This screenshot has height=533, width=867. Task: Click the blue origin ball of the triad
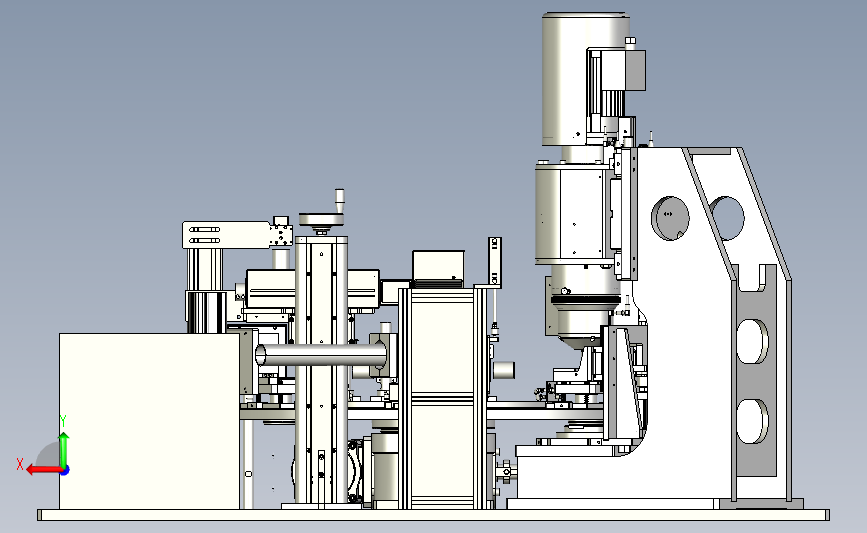click(65, 470)
